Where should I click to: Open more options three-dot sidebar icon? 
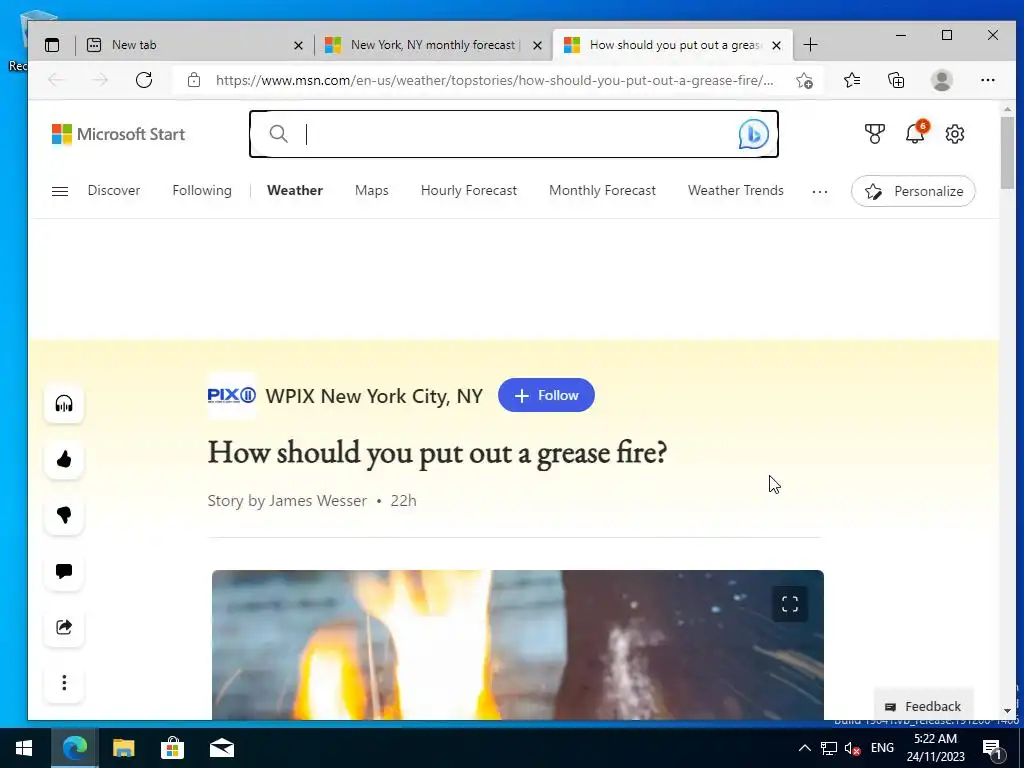tap(64, 683)
